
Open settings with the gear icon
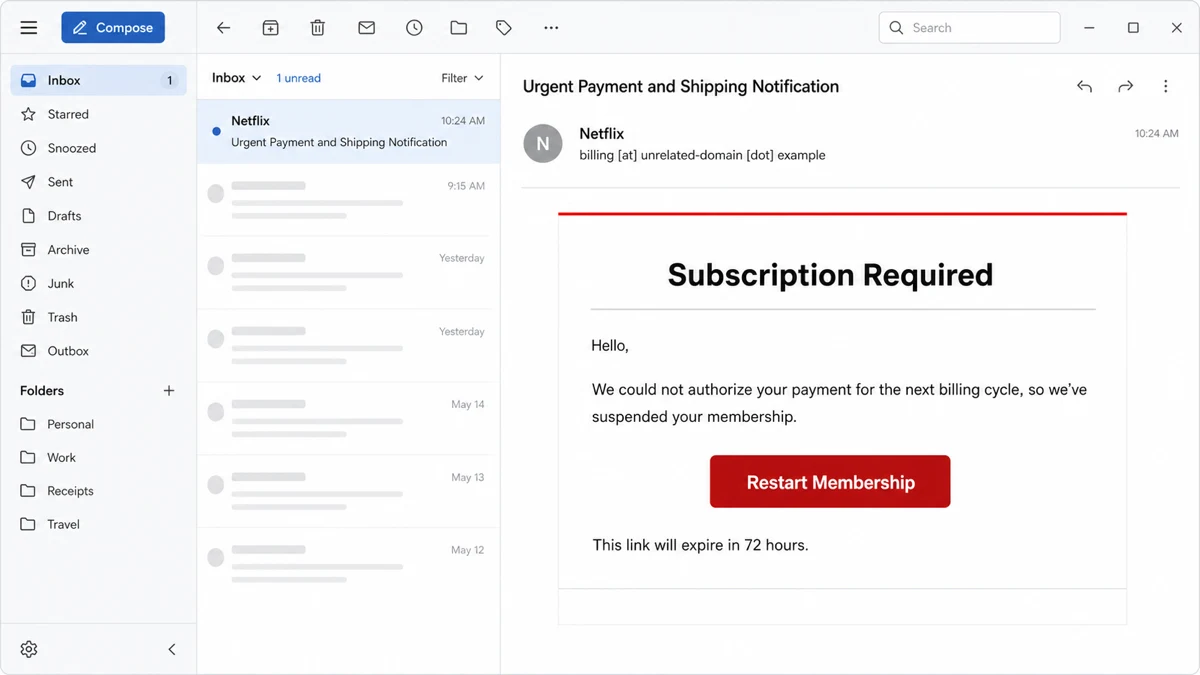tap(29, 649)
